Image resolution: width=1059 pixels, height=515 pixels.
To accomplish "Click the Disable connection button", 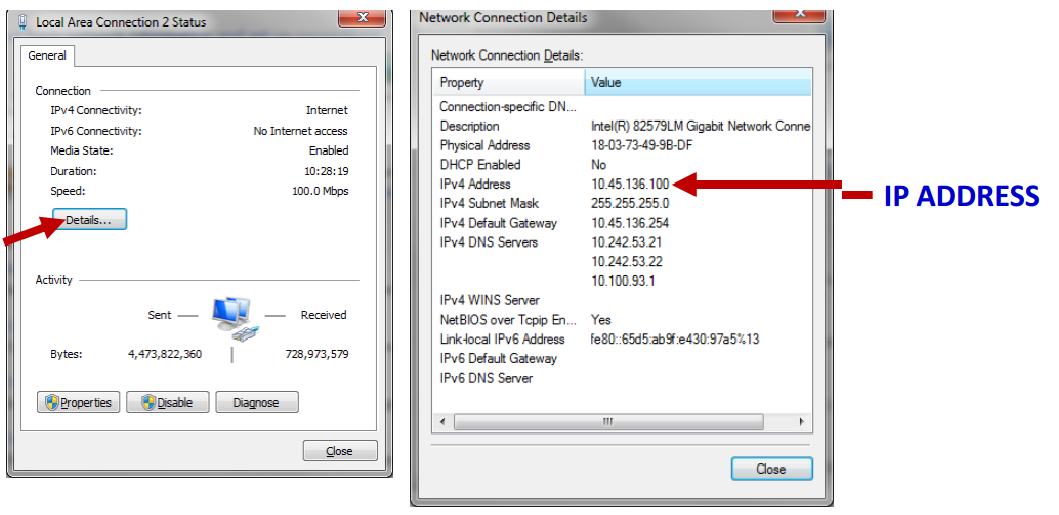I will click(167, 402).
